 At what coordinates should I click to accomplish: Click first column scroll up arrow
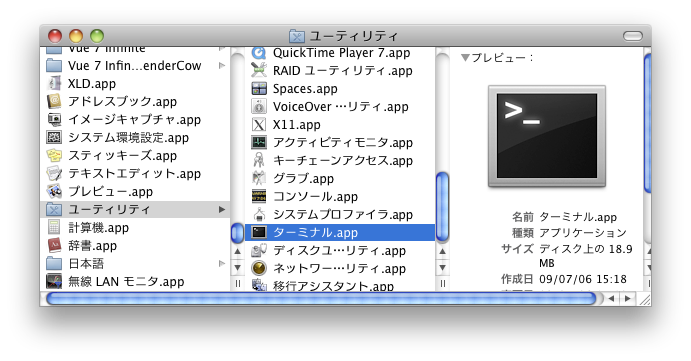point(238,252)
